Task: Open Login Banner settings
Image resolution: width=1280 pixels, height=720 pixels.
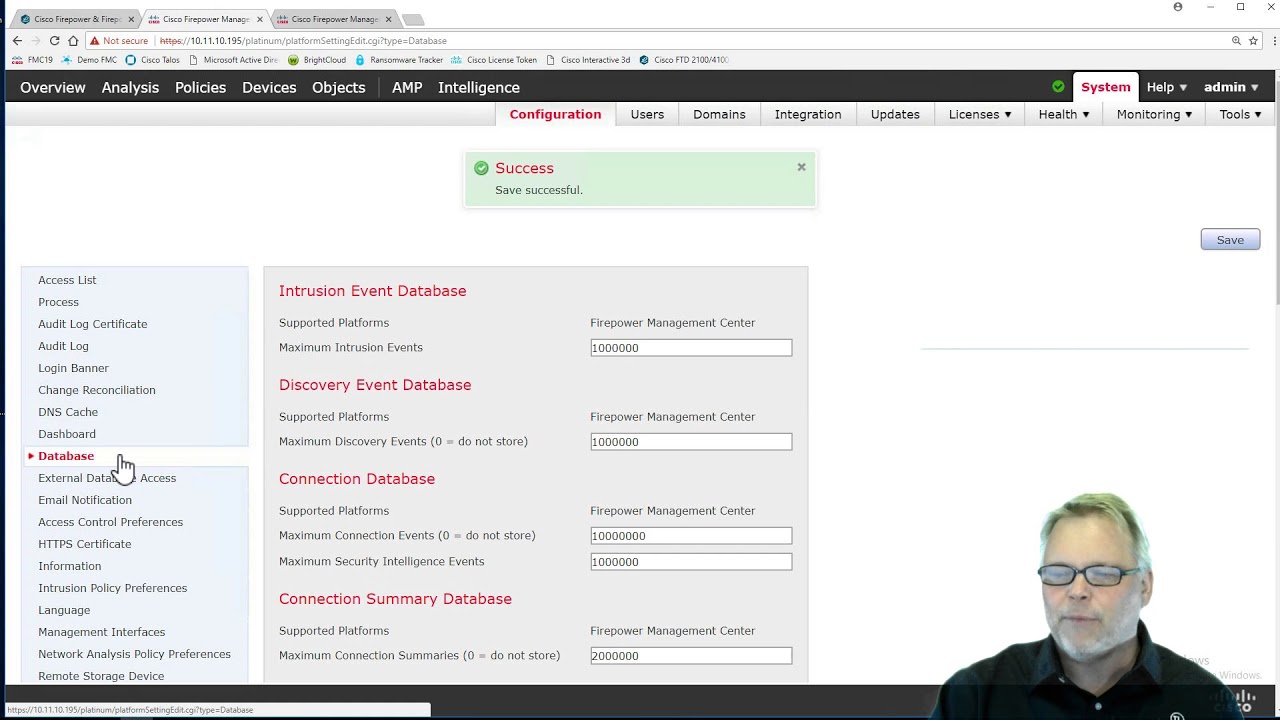Action: (73, 368)
